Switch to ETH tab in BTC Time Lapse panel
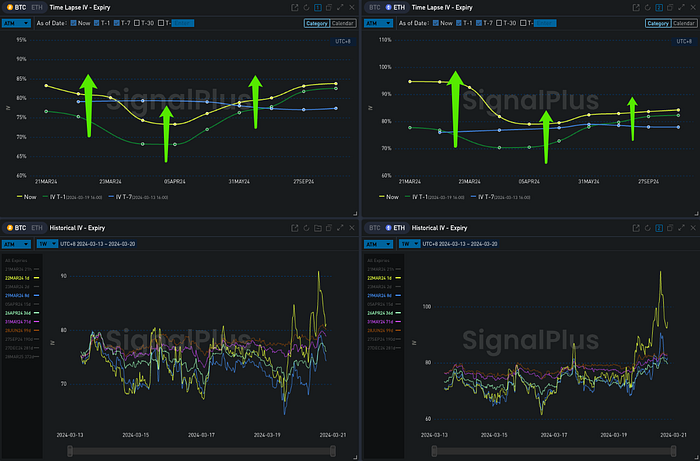This screenshot has height=461, width=700. click(x=35, y=7)
